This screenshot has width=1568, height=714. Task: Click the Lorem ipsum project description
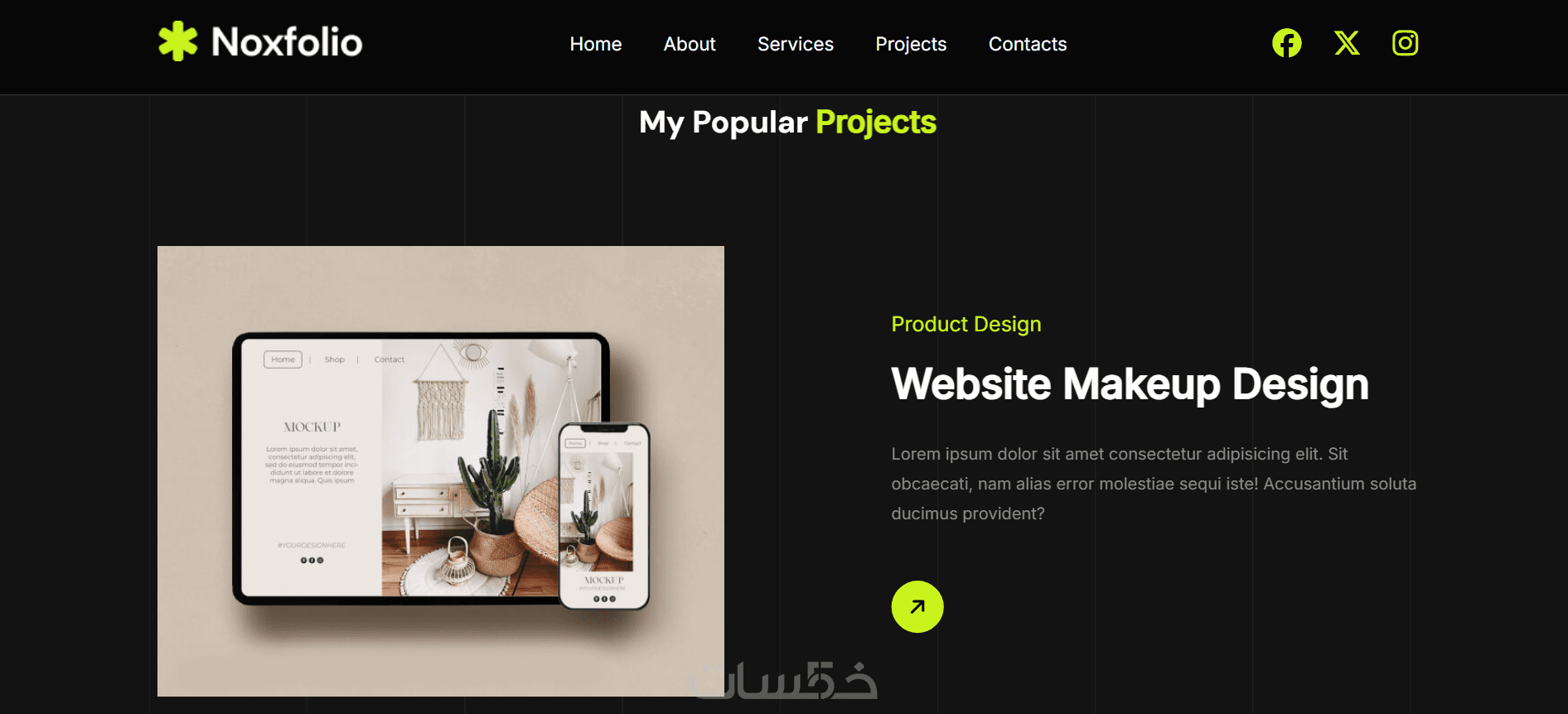[x=1154, y=484]
